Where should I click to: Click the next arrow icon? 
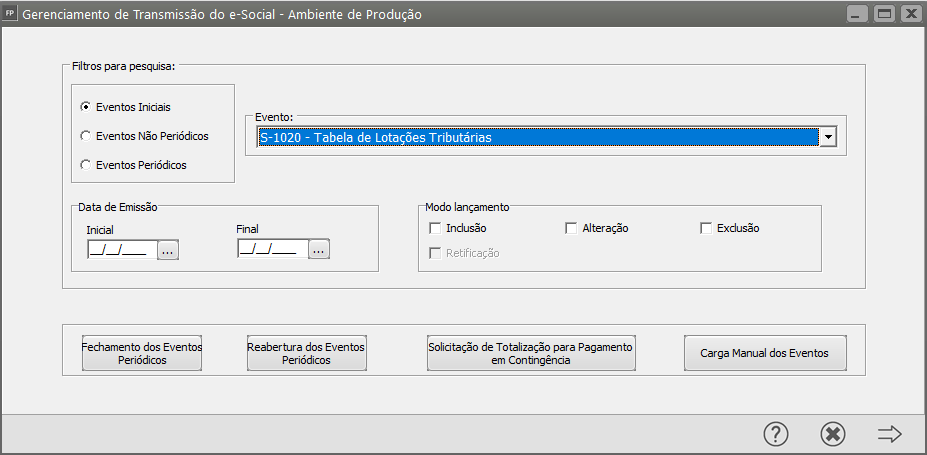(889, 434)
